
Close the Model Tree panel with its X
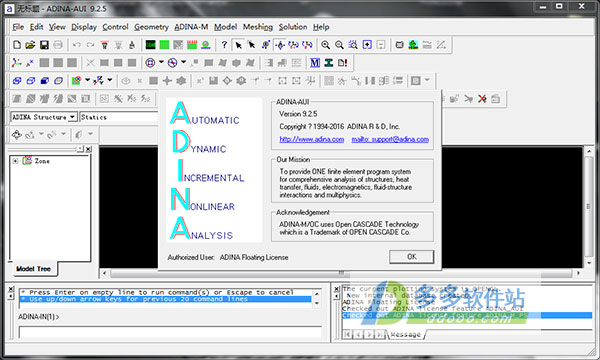(x=89, y=149)
